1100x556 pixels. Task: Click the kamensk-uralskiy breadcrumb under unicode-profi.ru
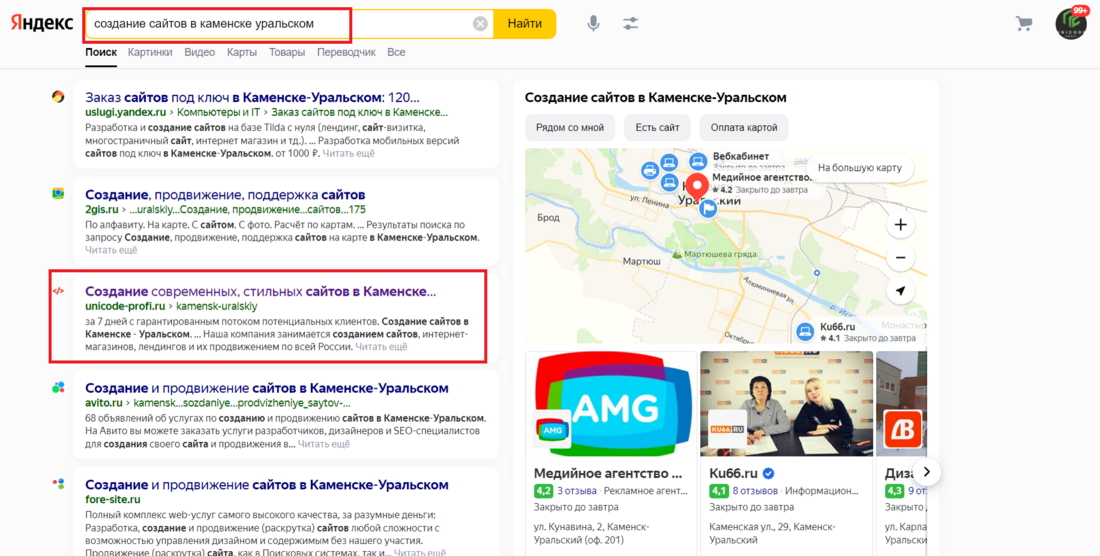[x=217, y=306]
